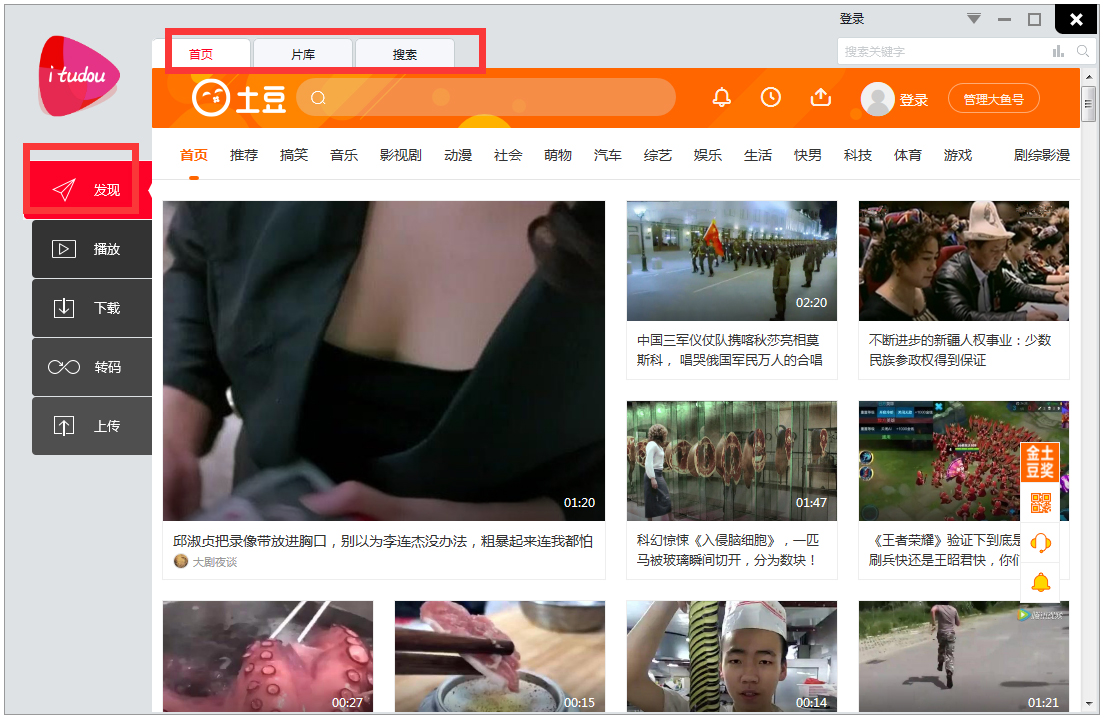Select the 转码 (Transcode) tool in sidebar
This screenshot has height=719, width=1104.
[91, 366]
